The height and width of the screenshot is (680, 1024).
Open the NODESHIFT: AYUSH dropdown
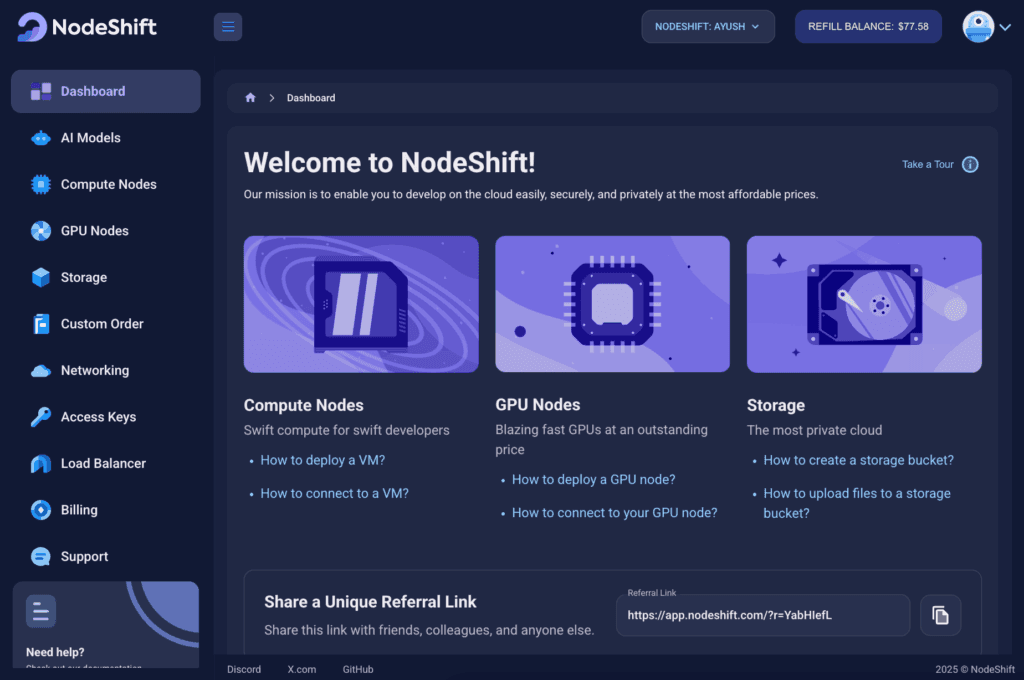[708, 27]
